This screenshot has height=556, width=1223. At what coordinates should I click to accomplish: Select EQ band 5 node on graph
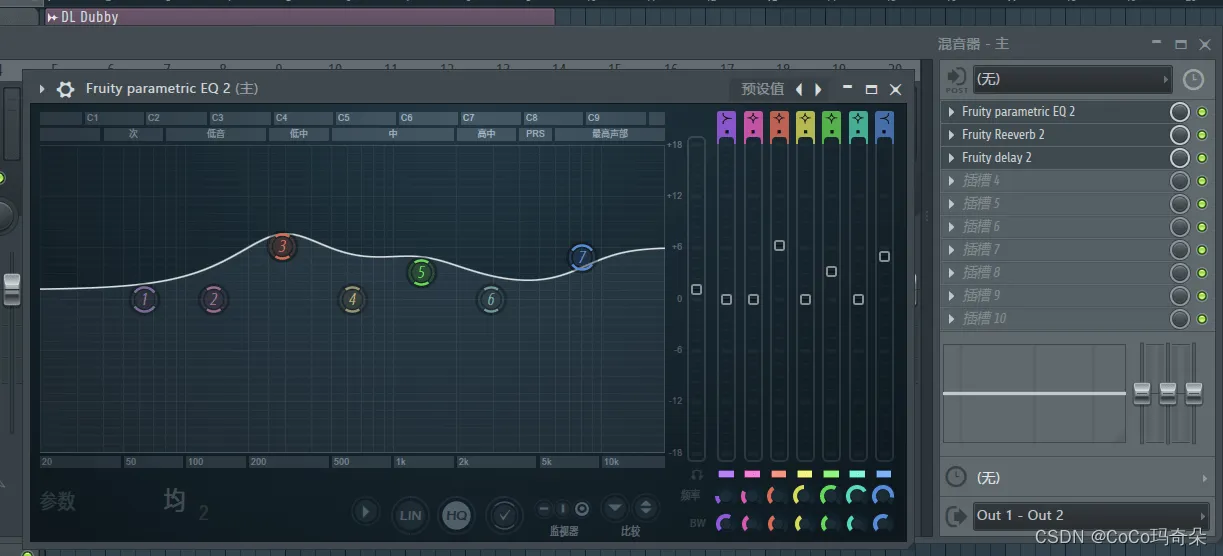(421, 272)
